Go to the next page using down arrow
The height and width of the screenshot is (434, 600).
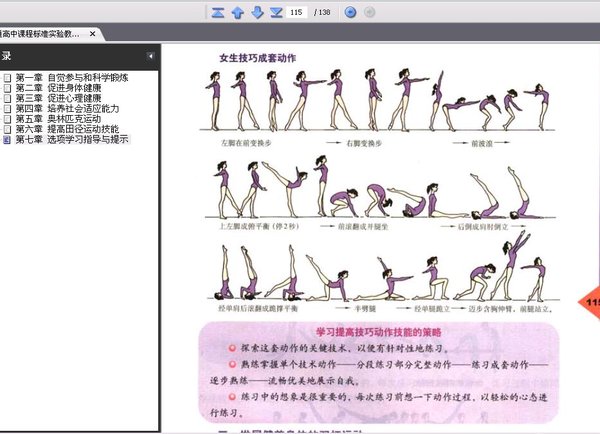click(x=257, y=12)
